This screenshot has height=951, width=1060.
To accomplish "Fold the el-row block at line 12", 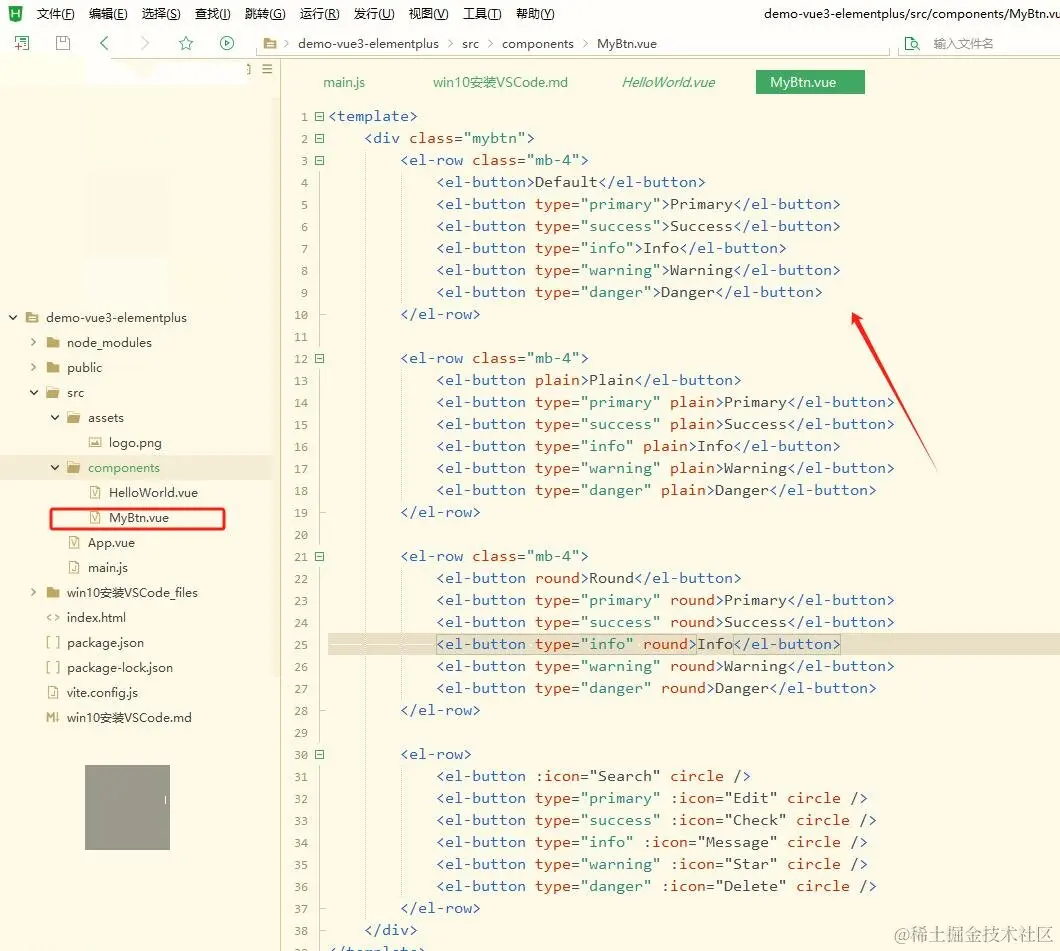I will tap(320, 358).
